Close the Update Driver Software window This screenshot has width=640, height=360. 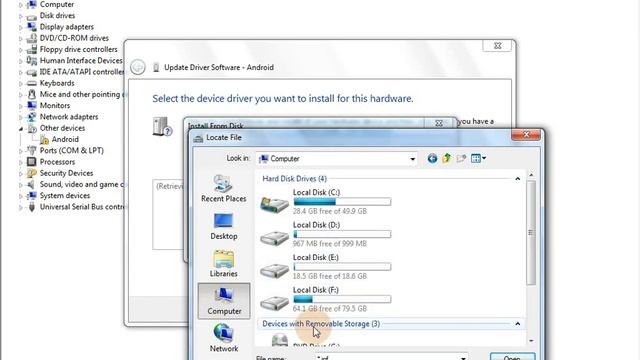click(497, 46)
